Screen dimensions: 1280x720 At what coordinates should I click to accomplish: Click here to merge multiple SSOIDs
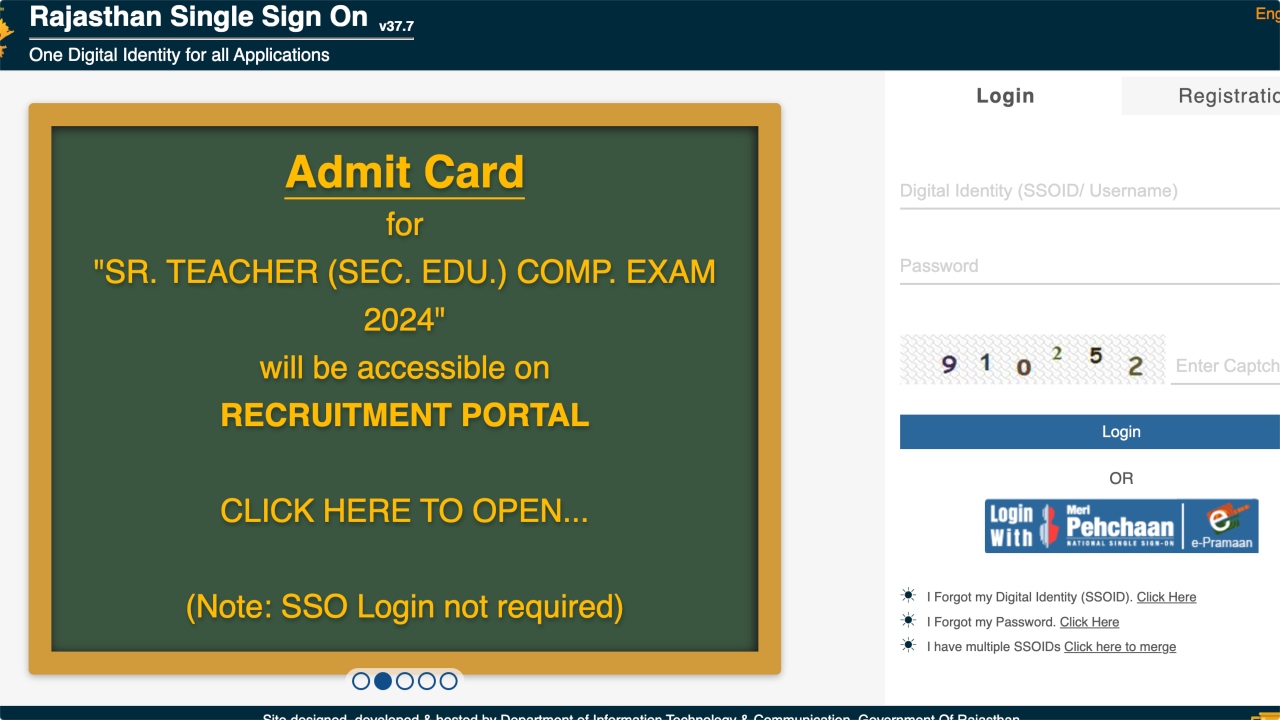coord(1120,646)
